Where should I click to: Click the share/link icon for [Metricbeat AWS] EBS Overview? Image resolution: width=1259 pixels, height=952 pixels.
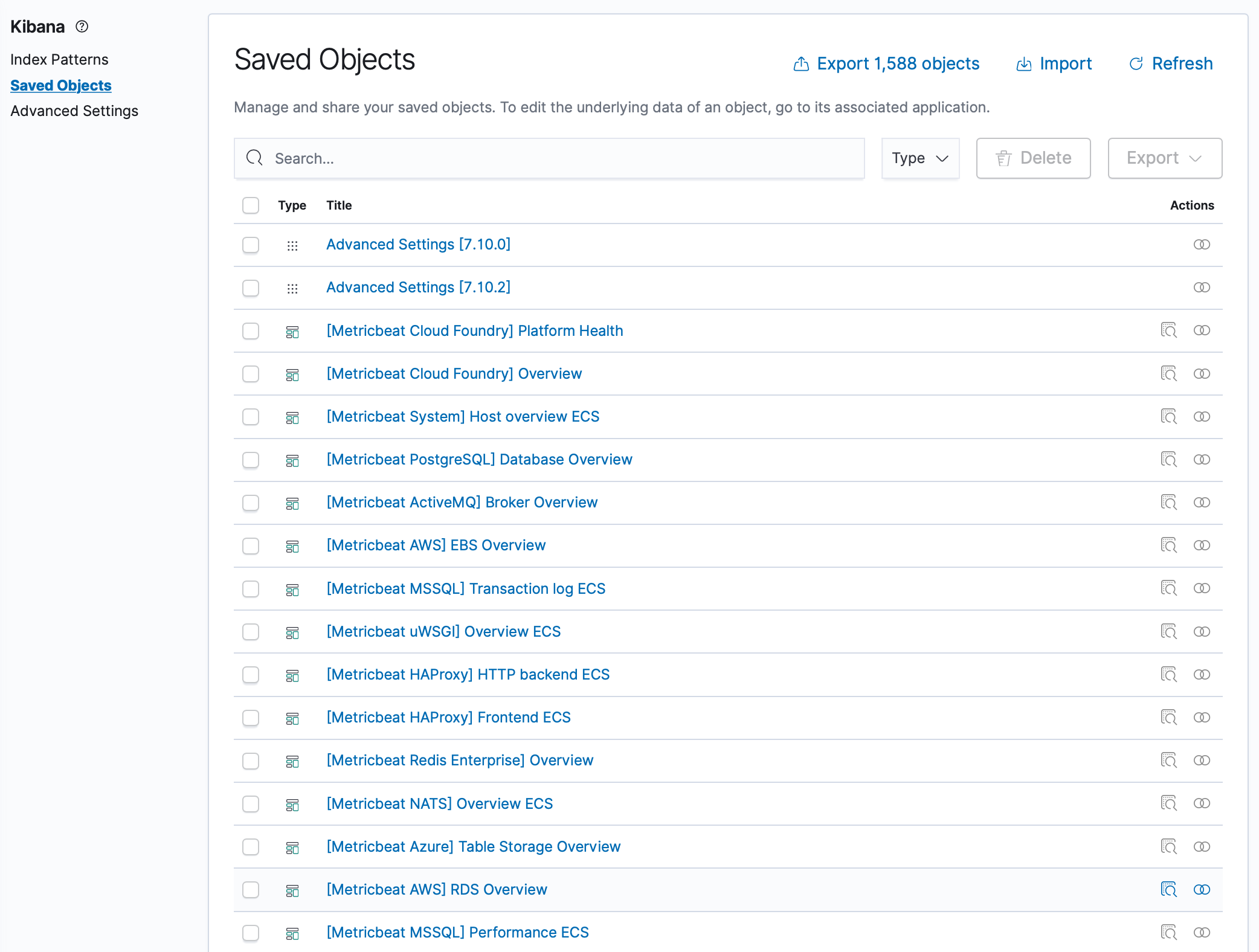pyautogui.click(x=1201, y=546)
